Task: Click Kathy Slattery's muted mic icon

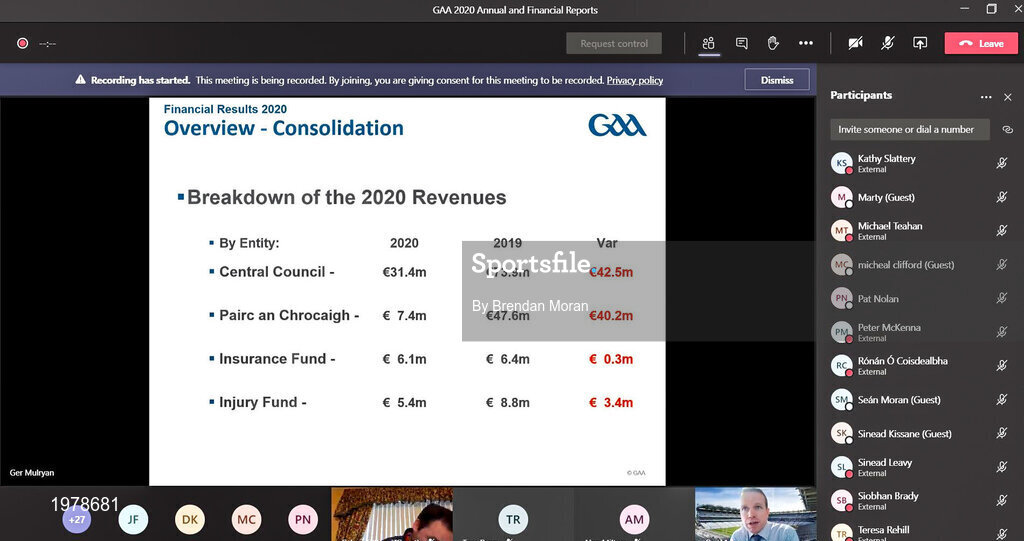Action: (x=1002, y=163)
